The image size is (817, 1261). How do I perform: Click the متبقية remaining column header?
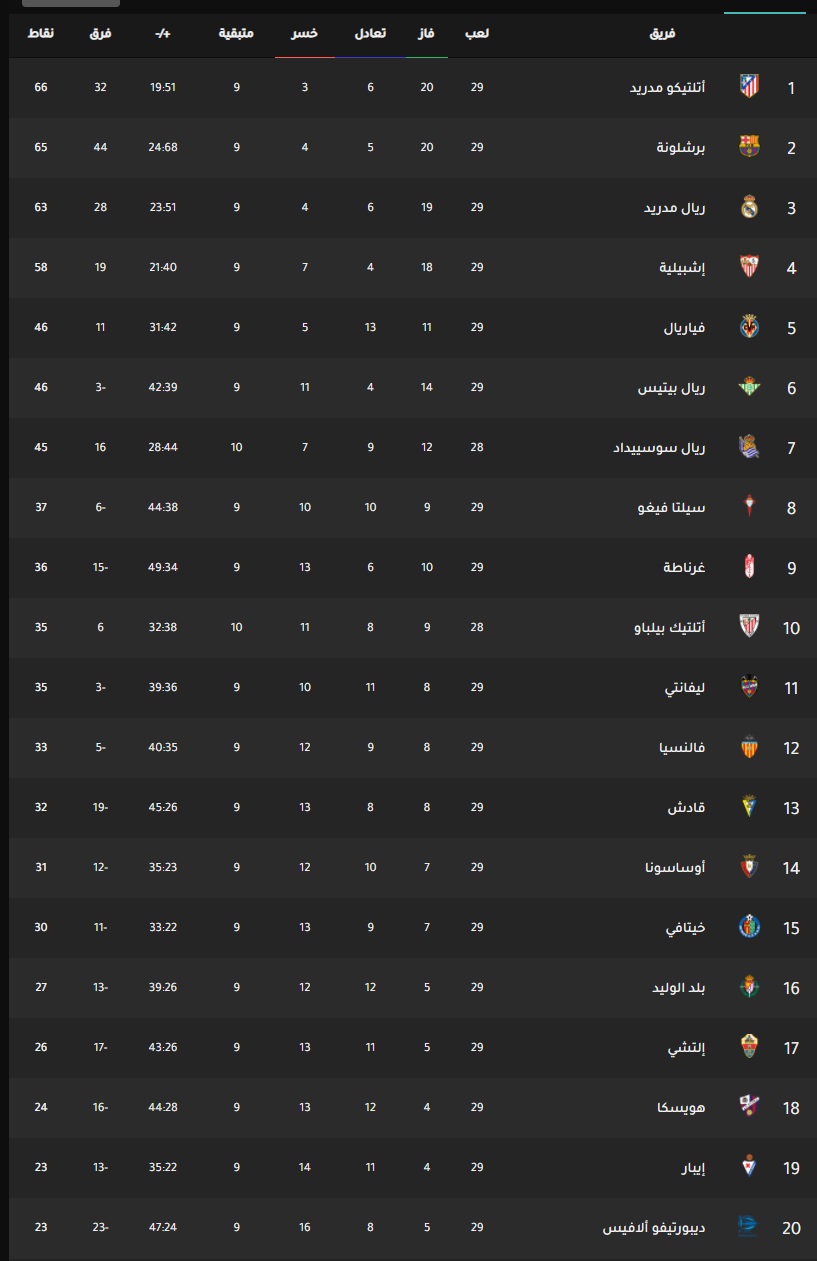(x=236, y=34)
